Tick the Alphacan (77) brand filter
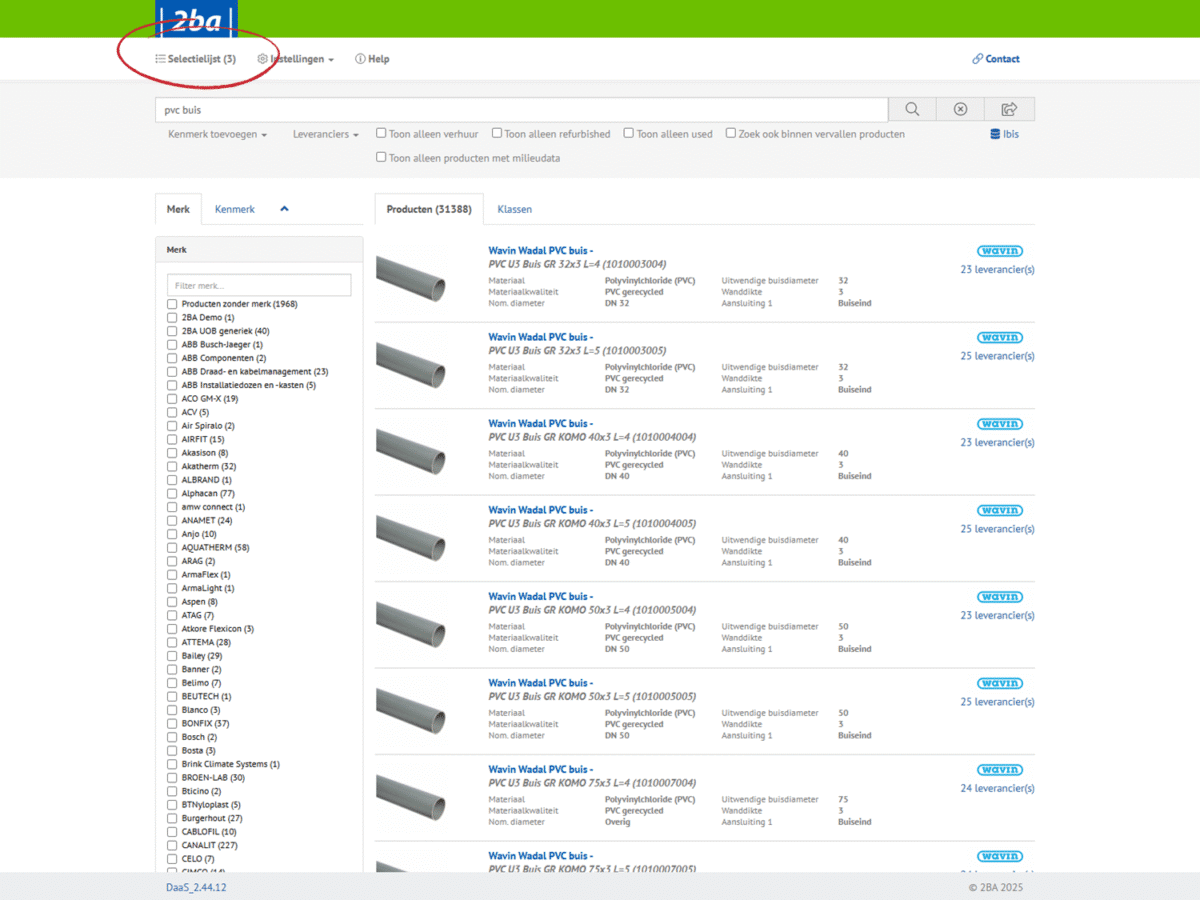Screen dimensions: 1200x900 (x=172, y=493)
